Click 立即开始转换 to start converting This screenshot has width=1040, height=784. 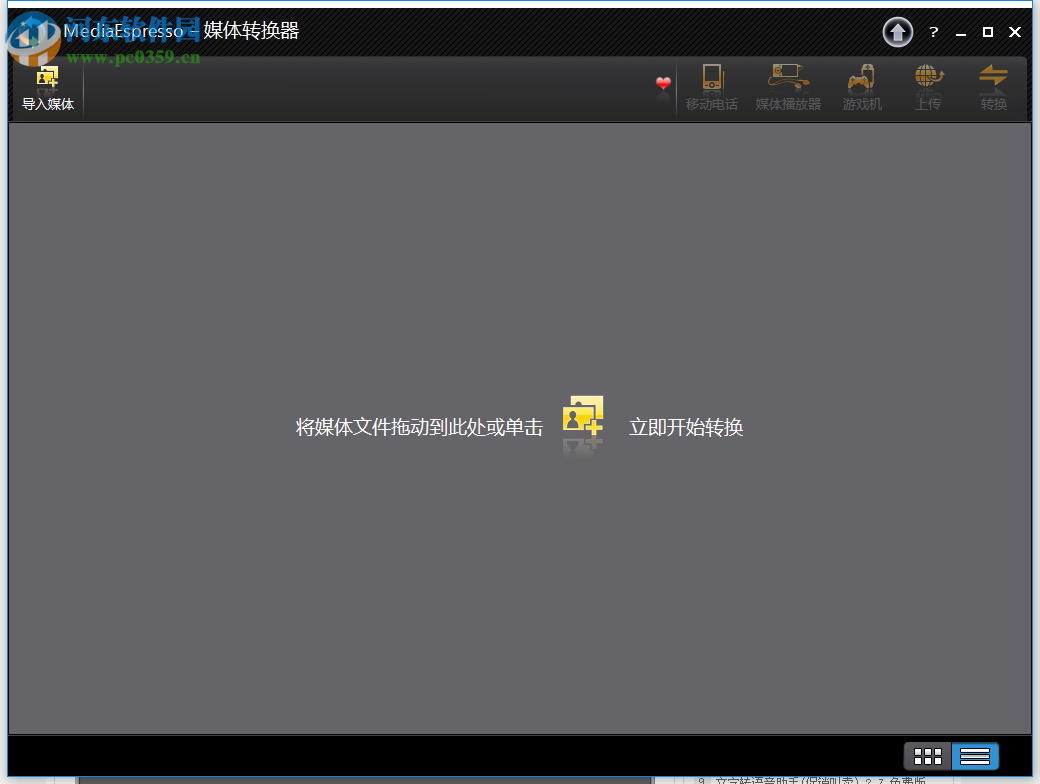tap(686, 427)
